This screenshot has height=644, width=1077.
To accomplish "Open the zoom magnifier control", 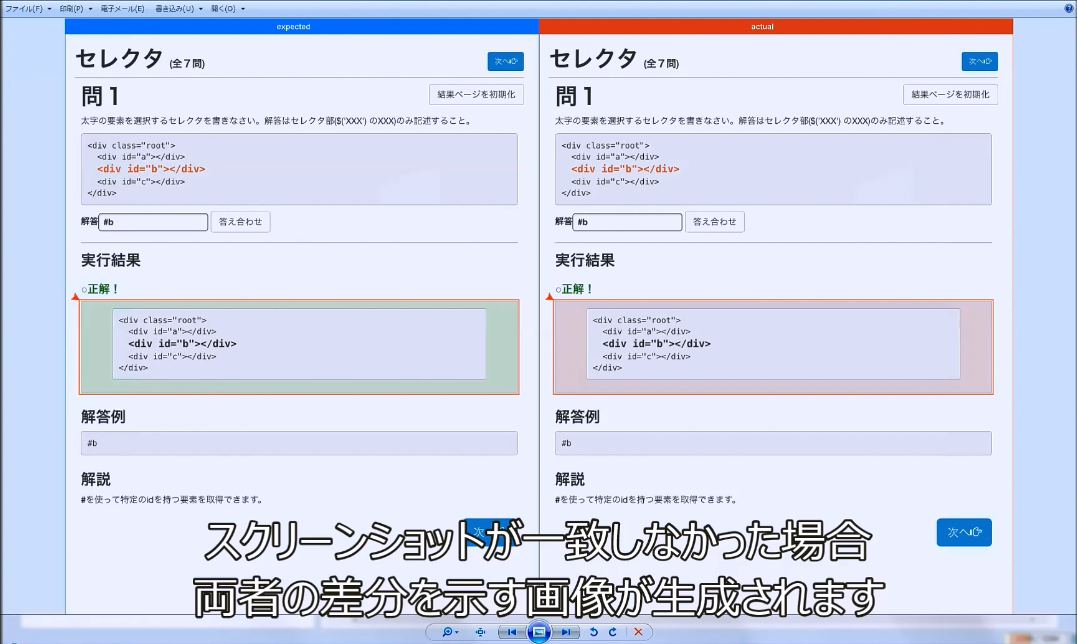I will [x=449, y=632].
